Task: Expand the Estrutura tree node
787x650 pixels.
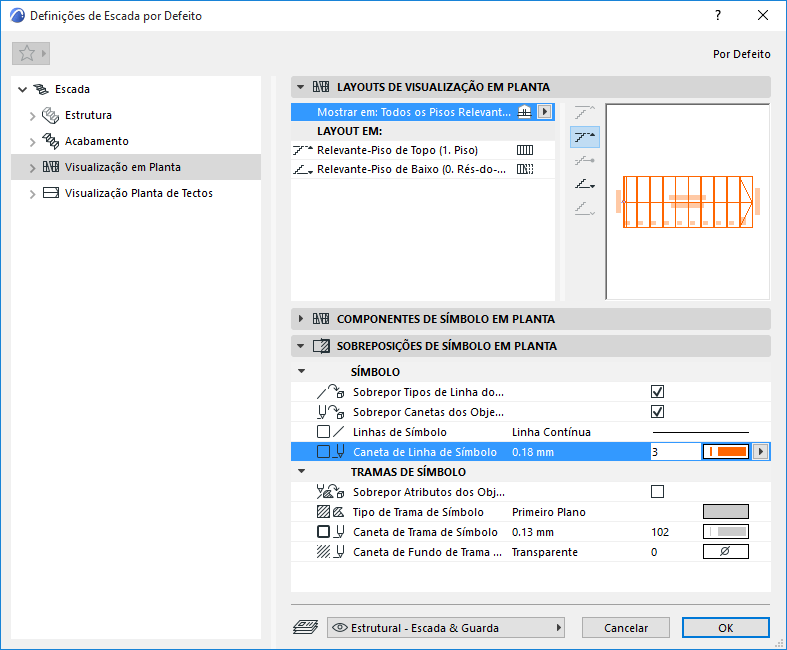Action: pos(33,116)
